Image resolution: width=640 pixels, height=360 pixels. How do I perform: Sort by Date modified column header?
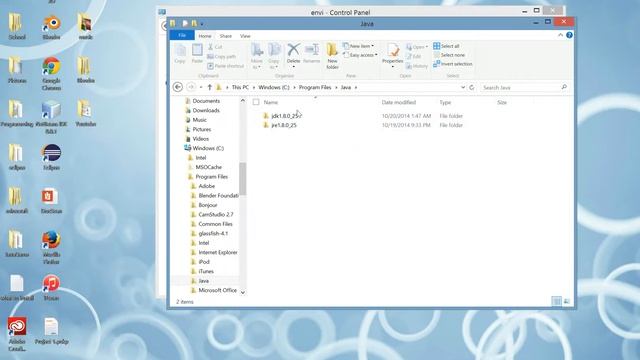pos(399,102)
